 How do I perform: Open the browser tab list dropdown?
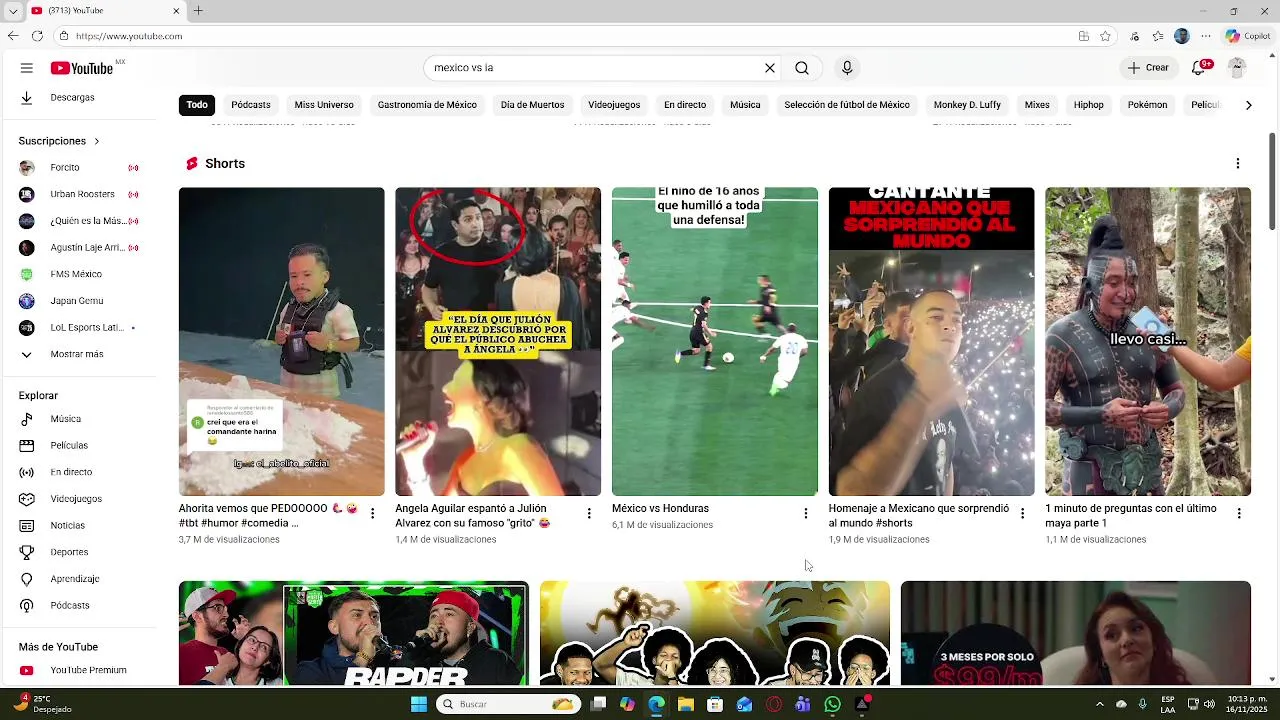[x=13, y=11]
